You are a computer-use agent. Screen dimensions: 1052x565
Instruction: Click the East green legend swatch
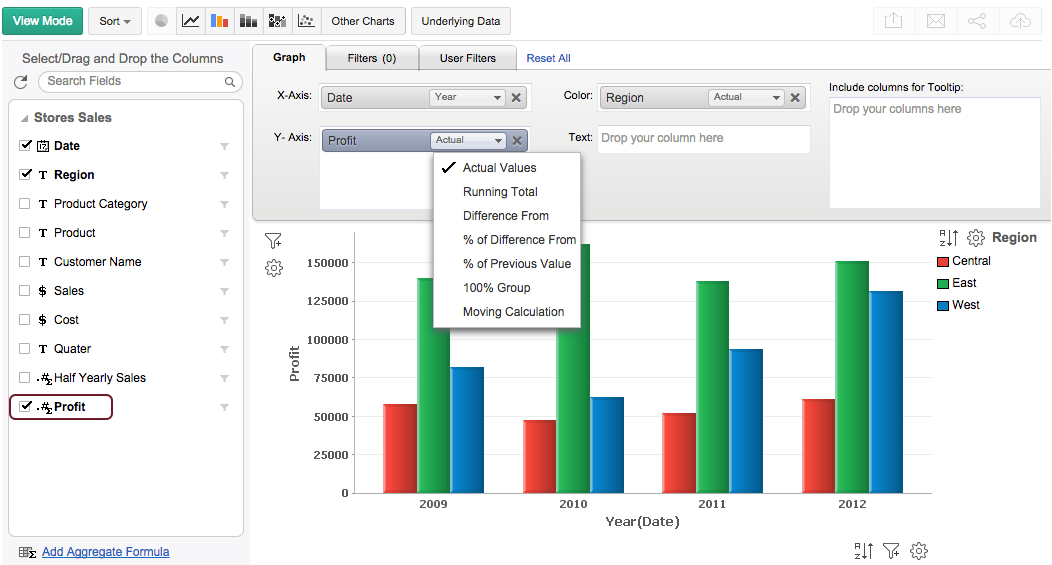[942, 283]
